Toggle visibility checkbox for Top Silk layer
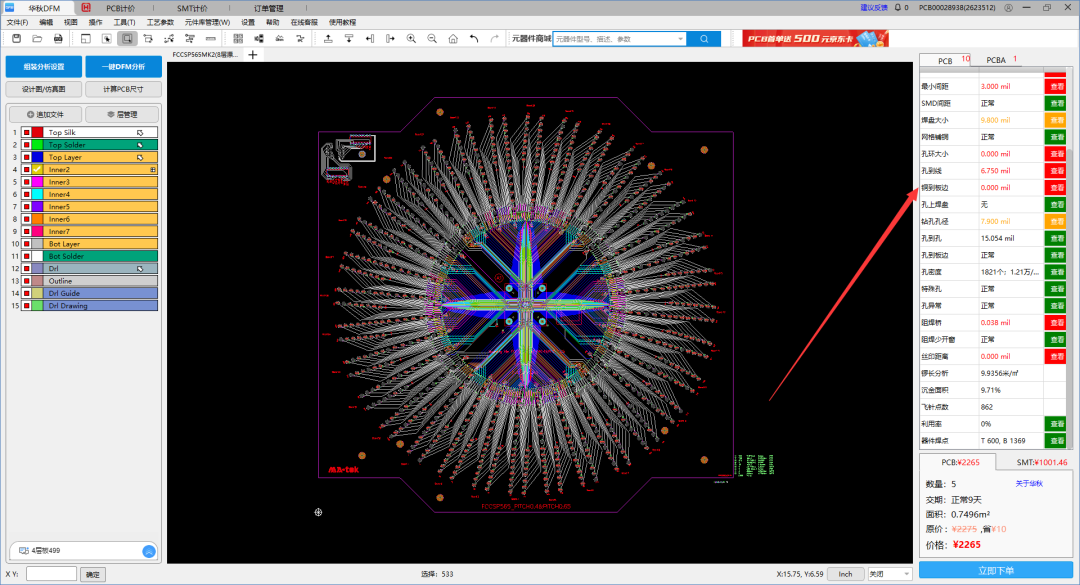 26,132
